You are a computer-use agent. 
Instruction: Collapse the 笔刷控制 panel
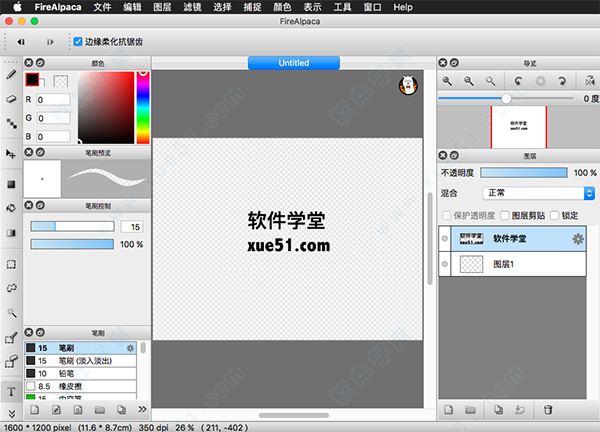pos(40,205)
